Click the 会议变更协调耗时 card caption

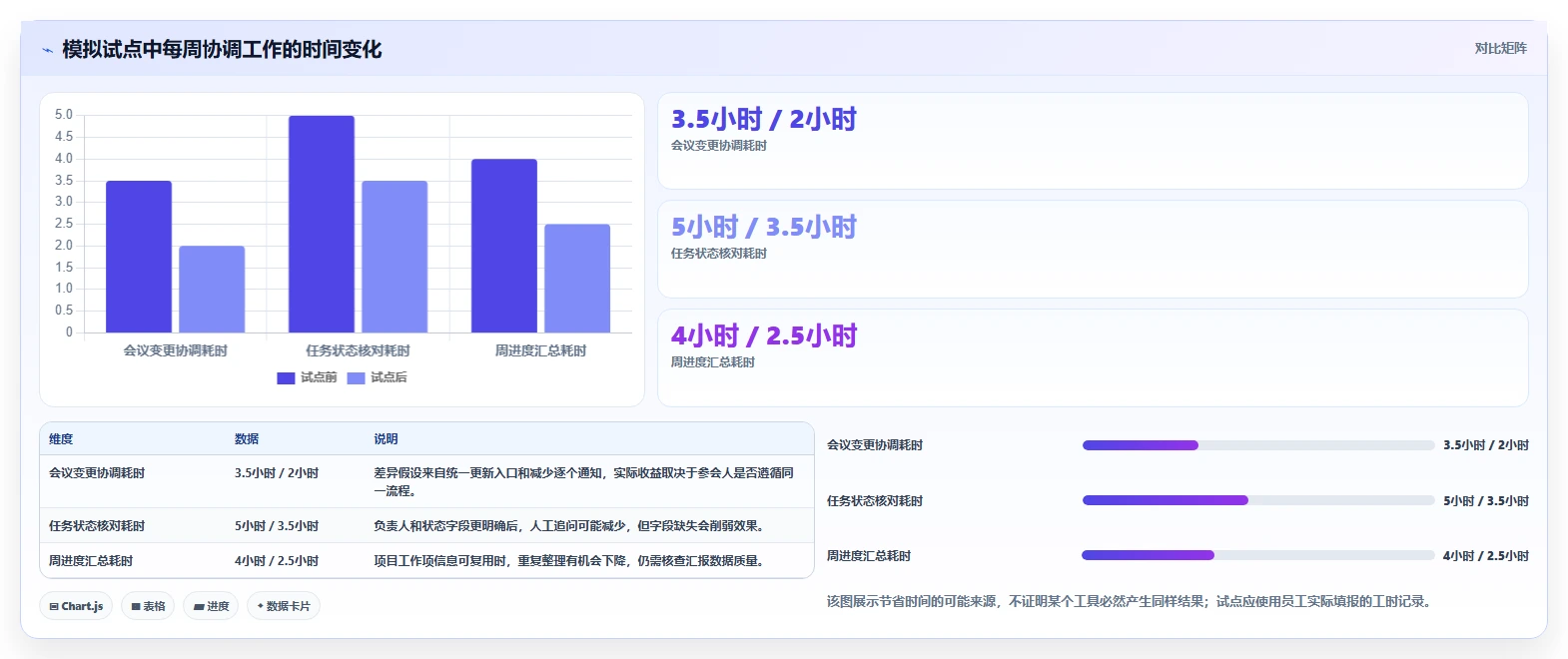point(719,146)
